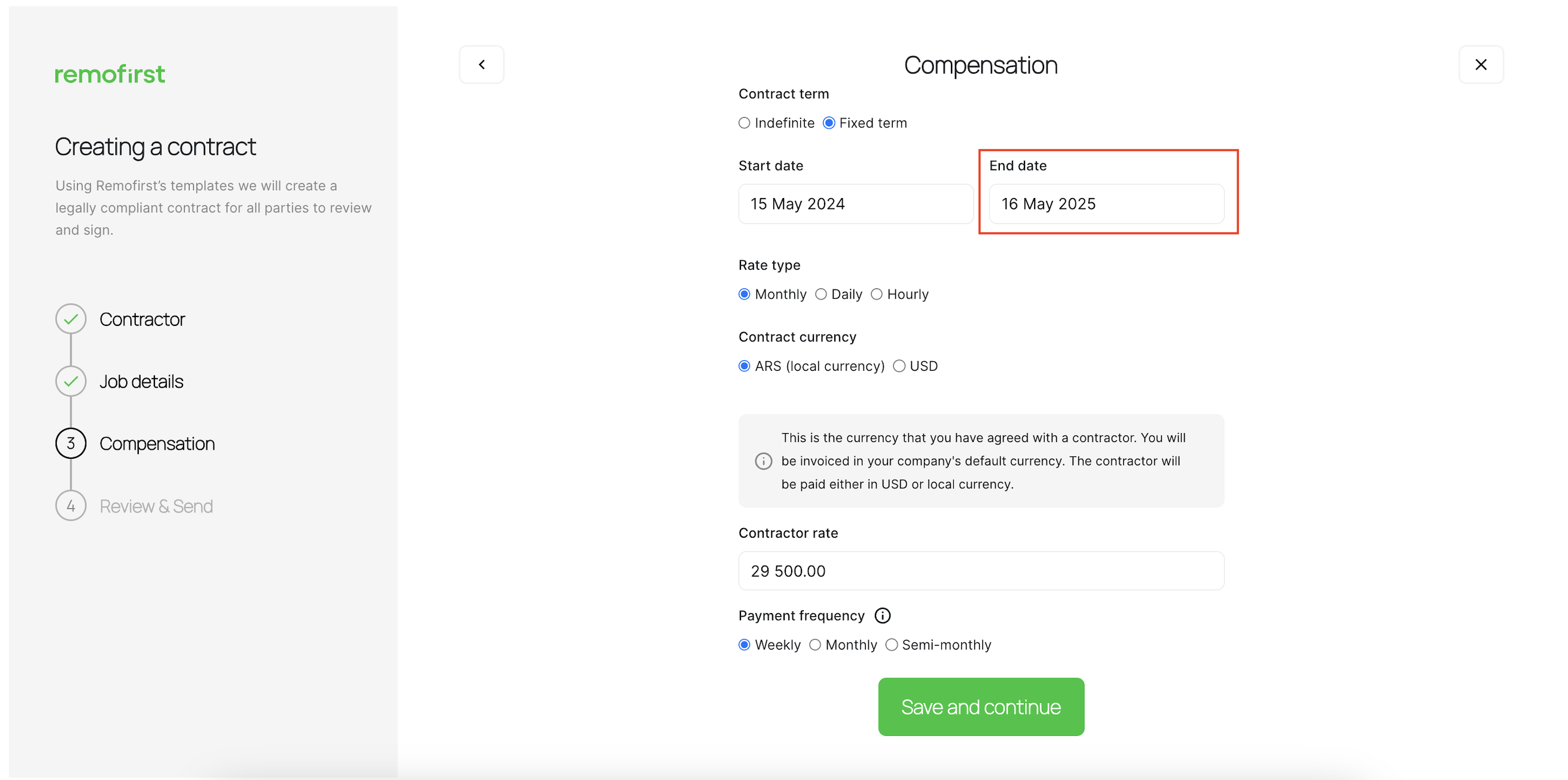Click the Contractor step checkmark icon
The height and width of the screenshot is (780, 1568).
(71, 319)
